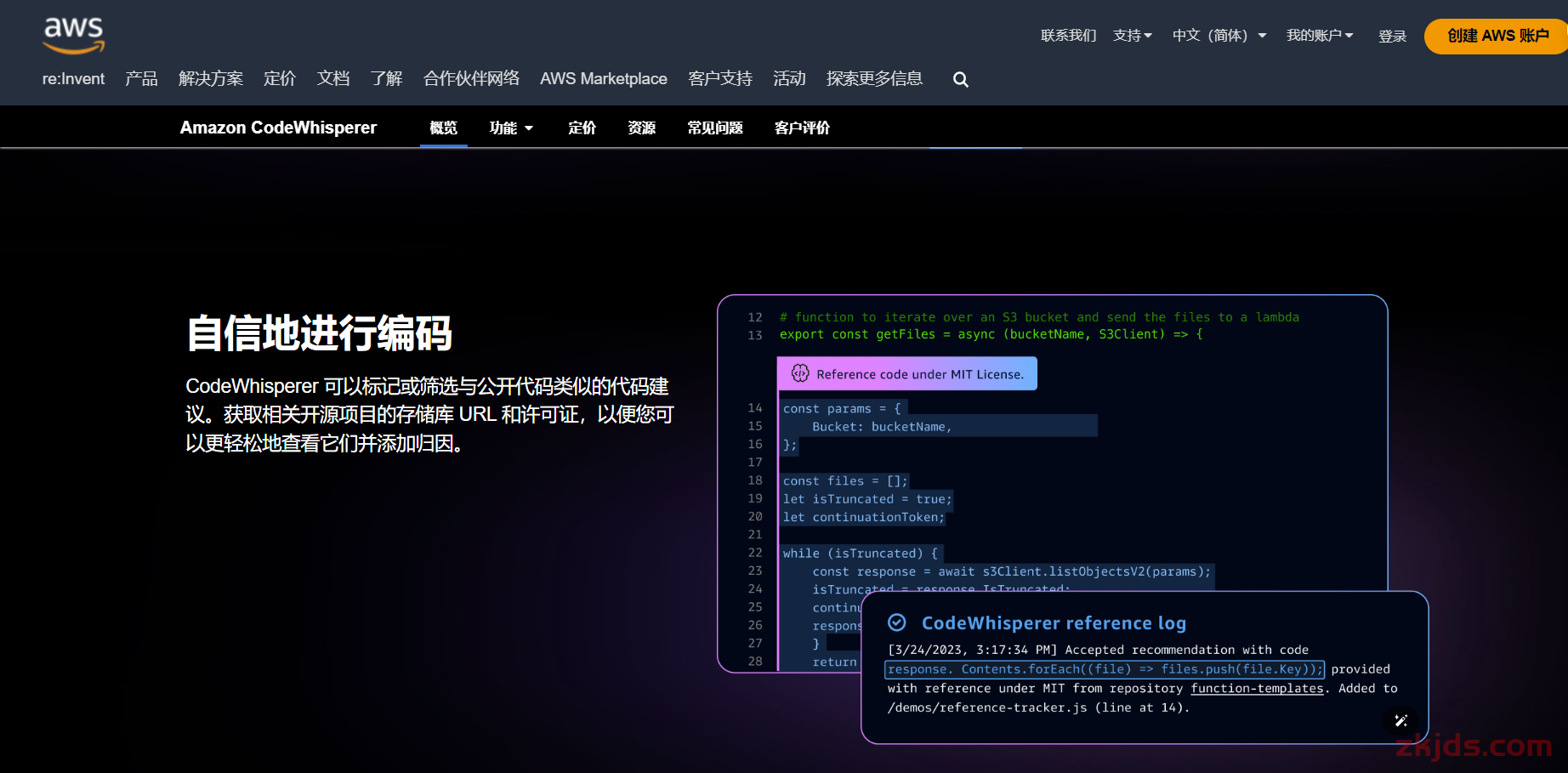Open the 文档 menu
This screenshot has width=1568, height=773.
point(333,79)
